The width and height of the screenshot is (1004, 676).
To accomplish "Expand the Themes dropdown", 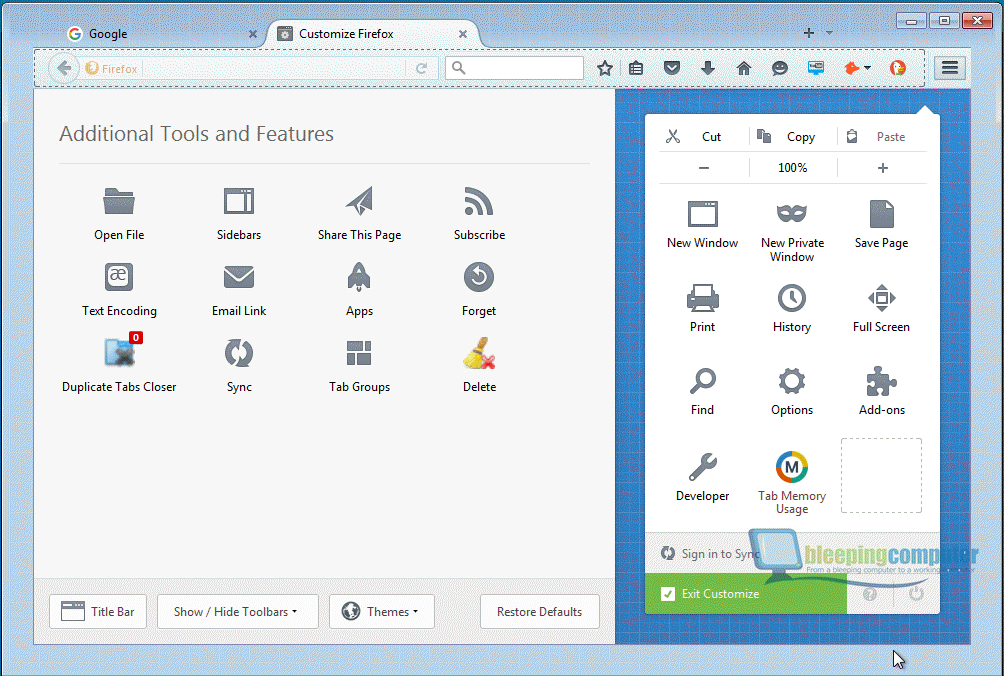I will [x=379, y=612].
